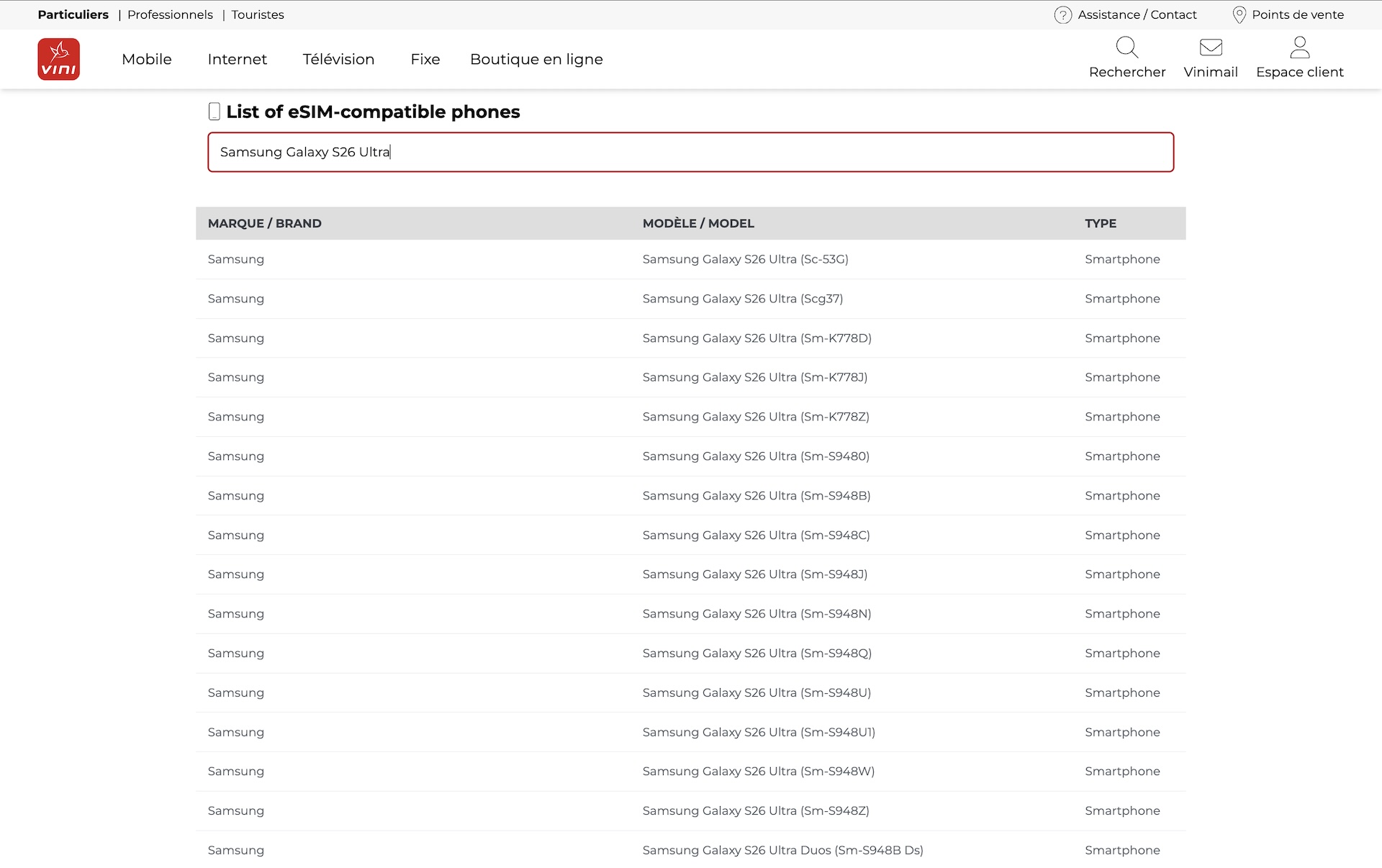This screenshot has height=868, width=1382.
Task: Sort by Modèle / Model column header
Action: [697, 223]
